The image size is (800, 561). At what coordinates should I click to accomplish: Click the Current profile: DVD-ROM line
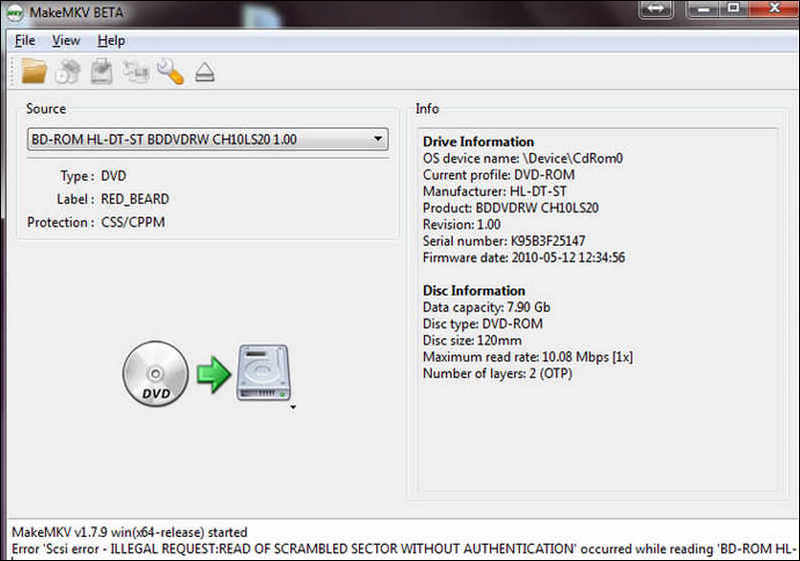[499, 175]
